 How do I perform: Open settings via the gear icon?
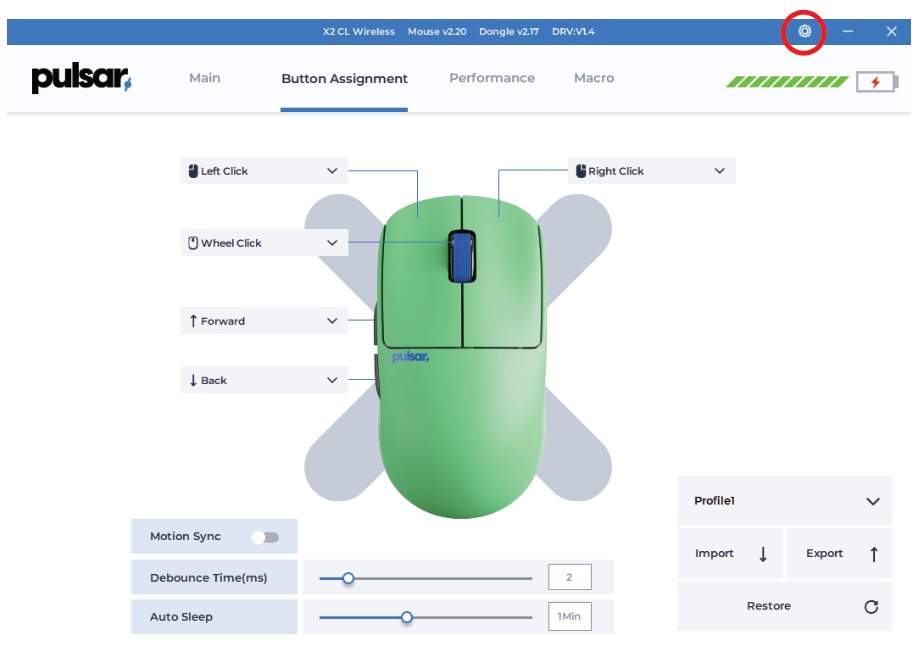(804, 32)
